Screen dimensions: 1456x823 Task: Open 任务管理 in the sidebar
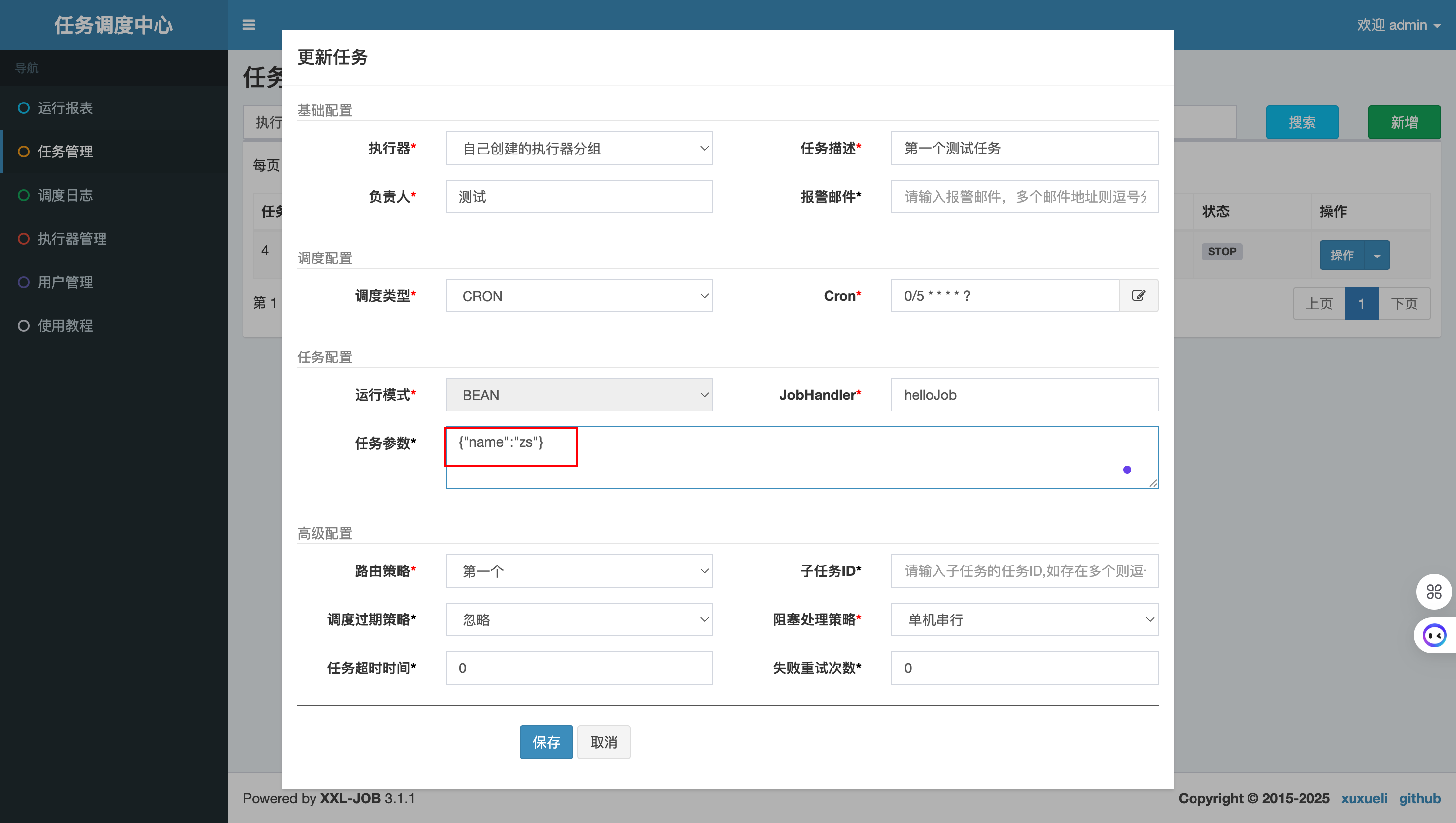[113, 152]
